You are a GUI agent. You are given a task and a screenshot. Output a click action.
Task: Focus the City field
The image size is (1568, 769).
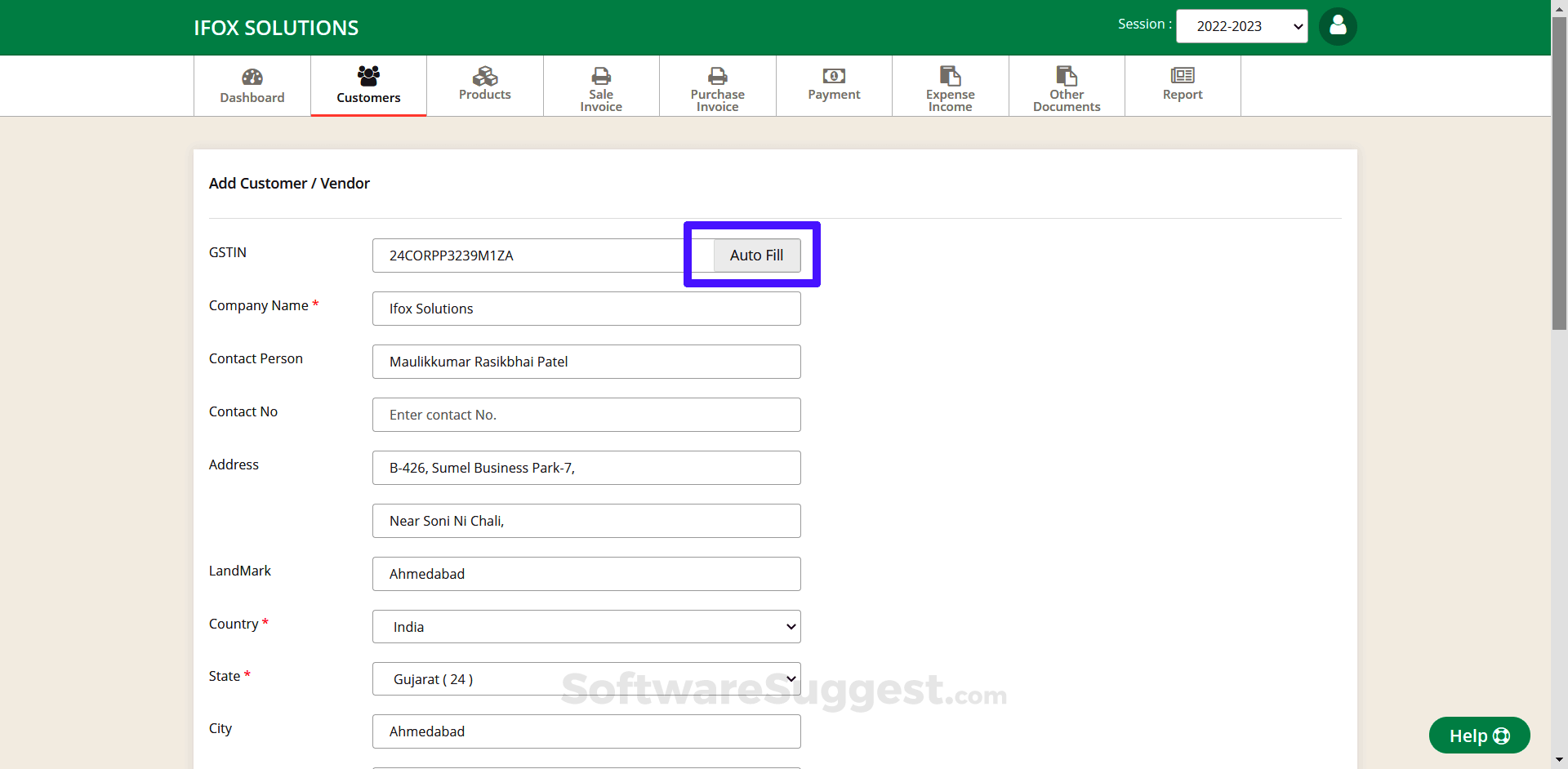586,731
